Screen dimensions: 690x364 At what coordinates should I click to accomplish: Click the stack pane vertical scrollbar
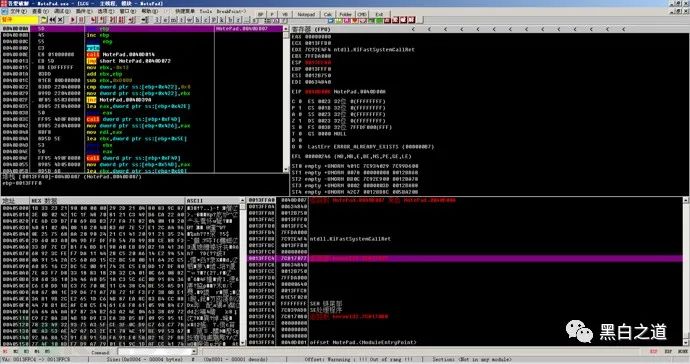686,271
